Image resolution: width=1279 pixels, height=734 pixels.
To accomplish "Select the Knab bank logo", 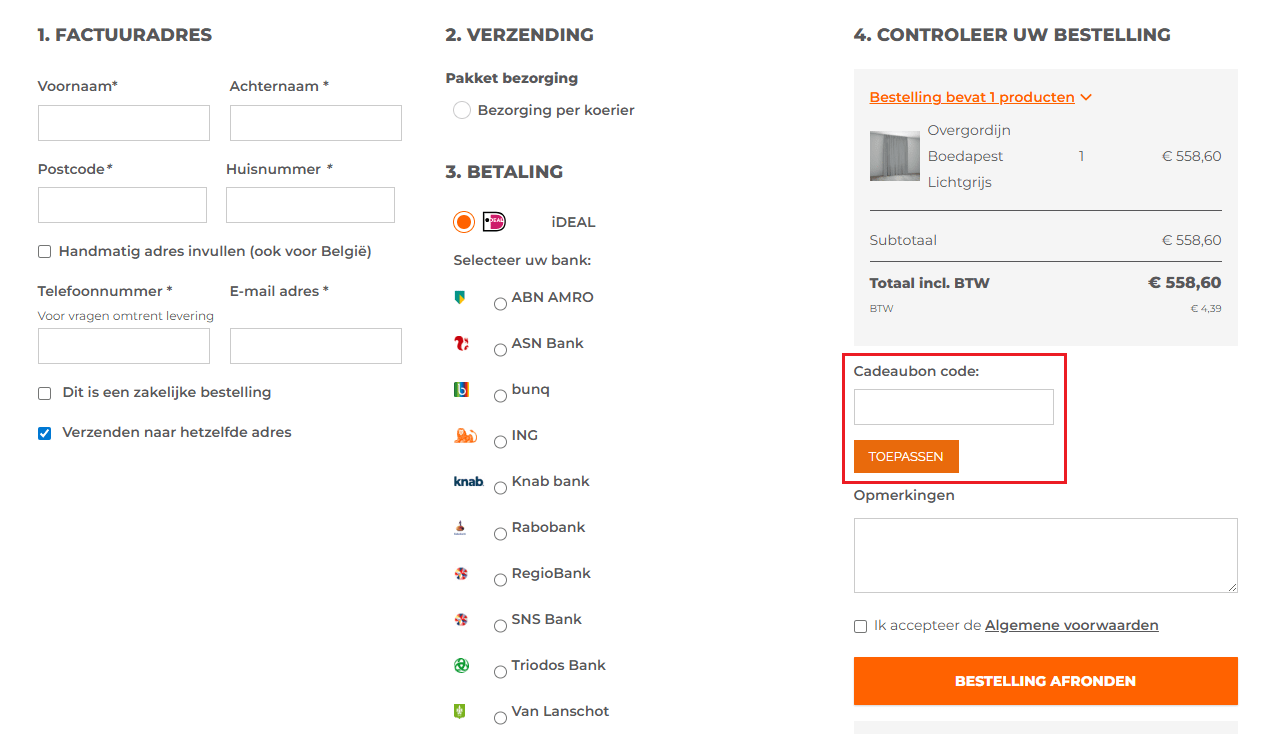I will [467, 482].
